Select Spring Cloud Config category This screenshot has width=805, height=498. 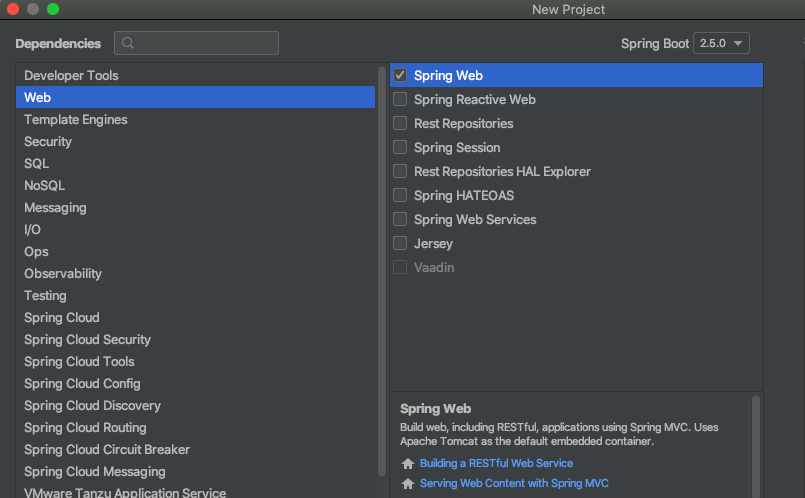[x=196, y=384]
